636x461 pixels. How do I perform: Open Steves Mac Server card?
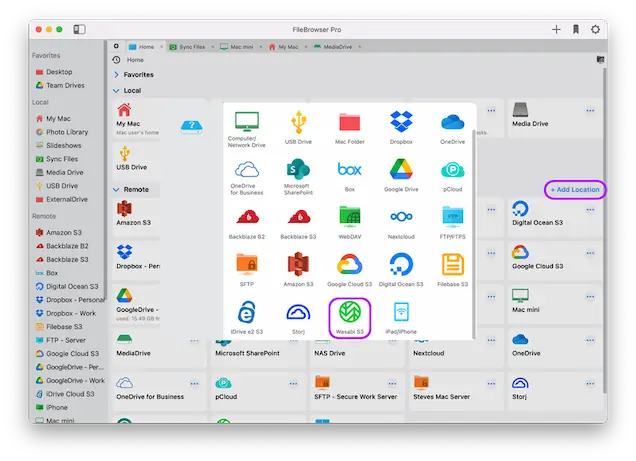click(457, 390)
